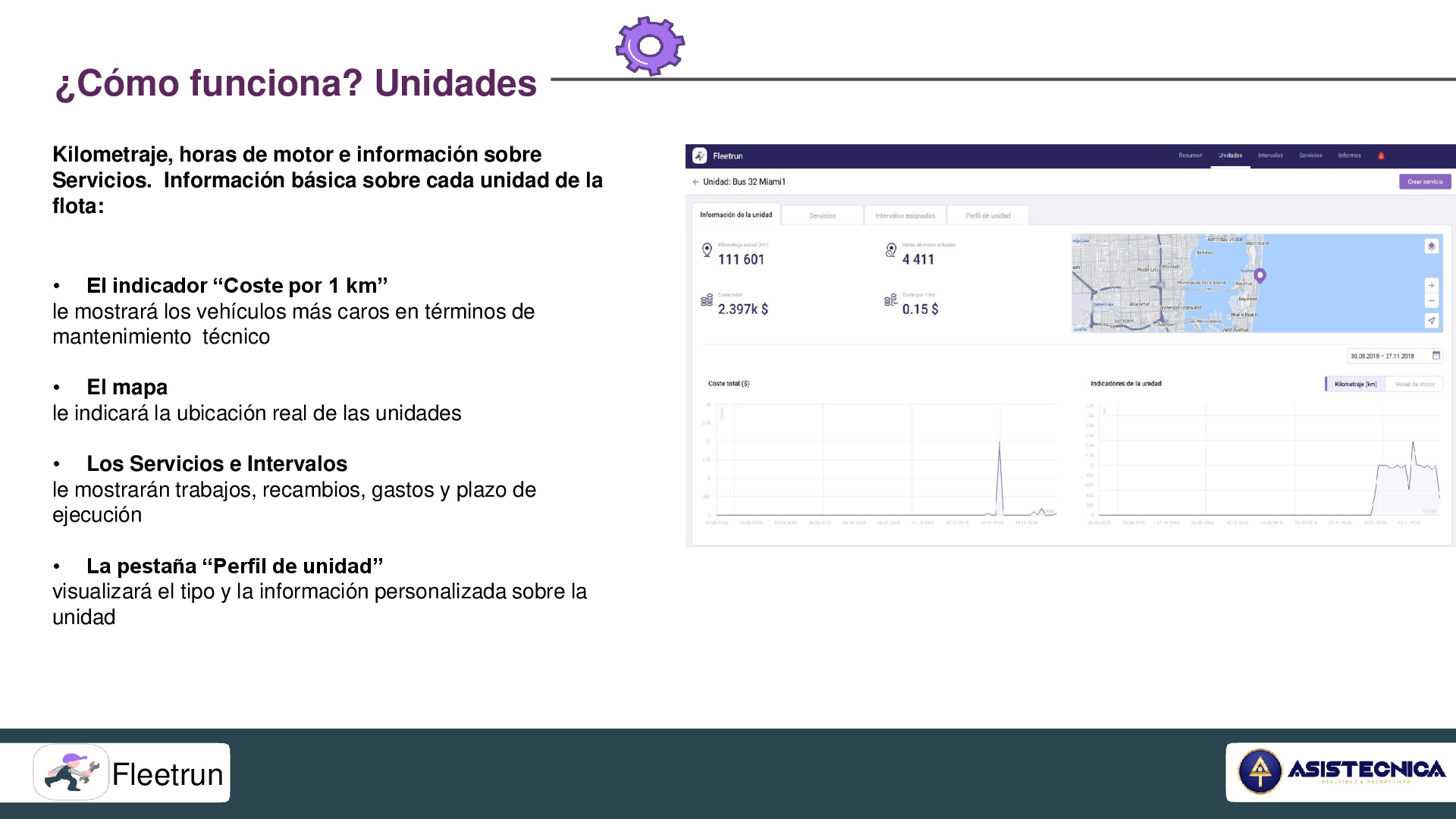
Task: Click the Fleetrun logo in app header
Action: point(700,155)
